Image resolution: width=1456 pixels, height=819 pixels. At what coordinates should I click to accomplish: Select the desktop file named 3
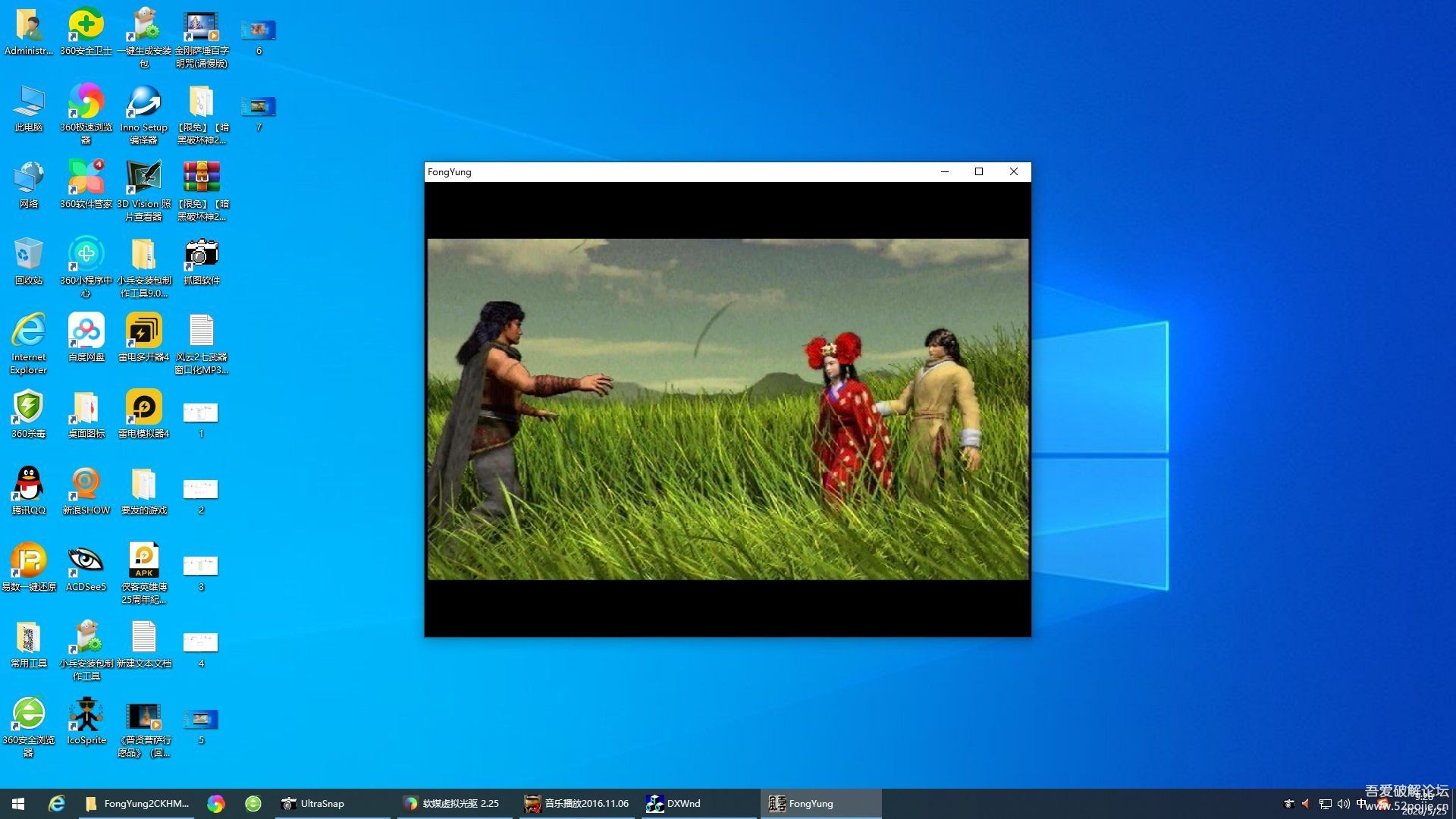click(201, 573)
